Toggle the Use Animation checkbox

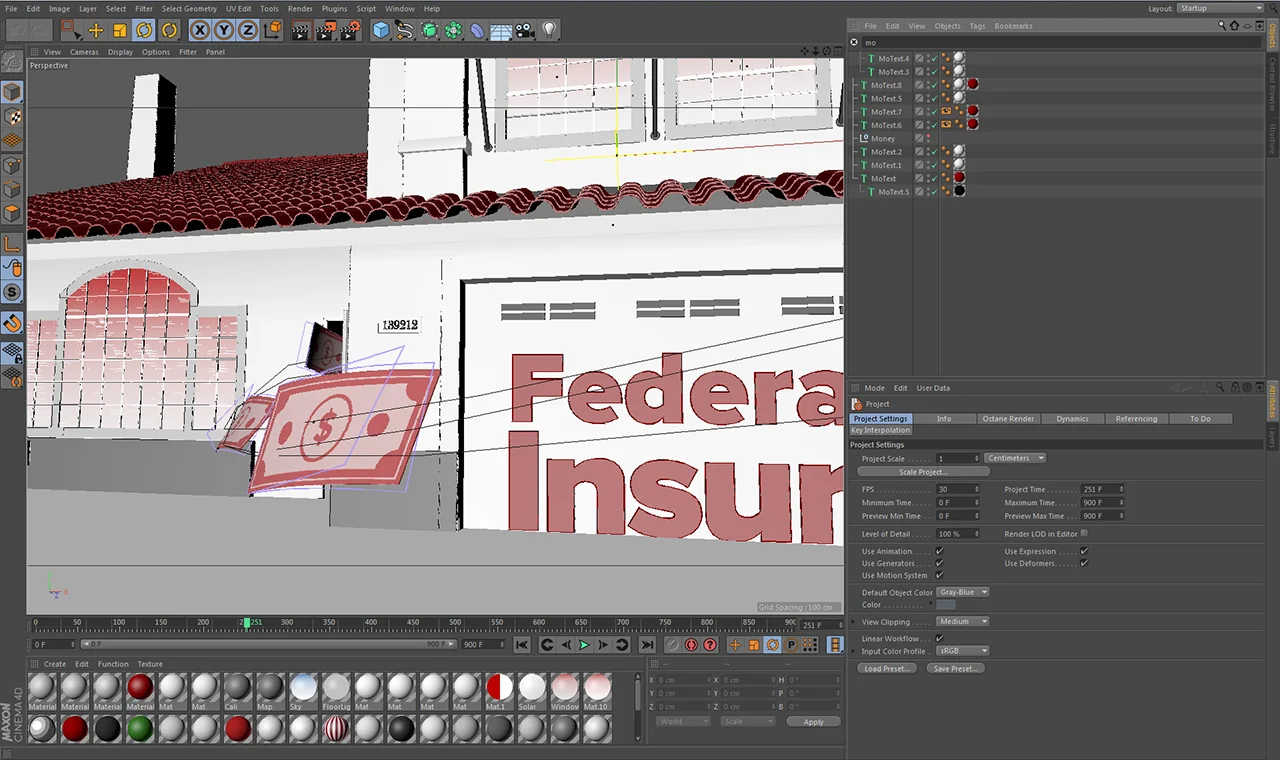939,551
